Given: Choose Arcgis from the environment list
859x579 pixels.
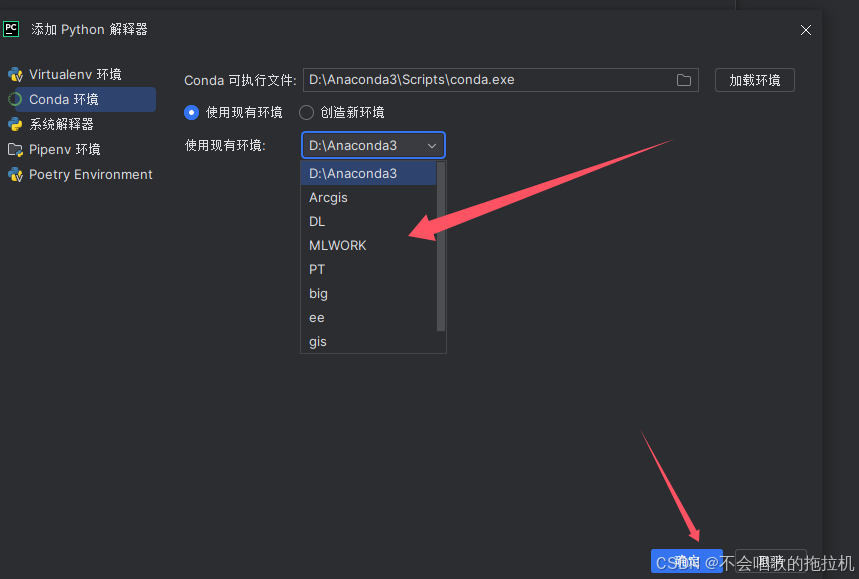Looking at the screenshot, I should 368,197.
